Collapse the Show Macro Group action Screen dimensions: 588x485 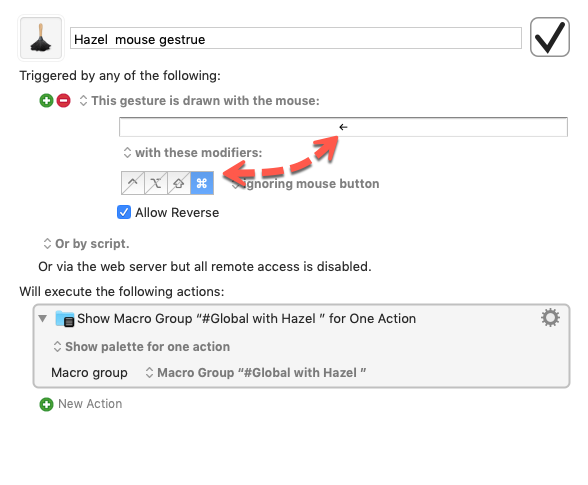click(43, 318)
